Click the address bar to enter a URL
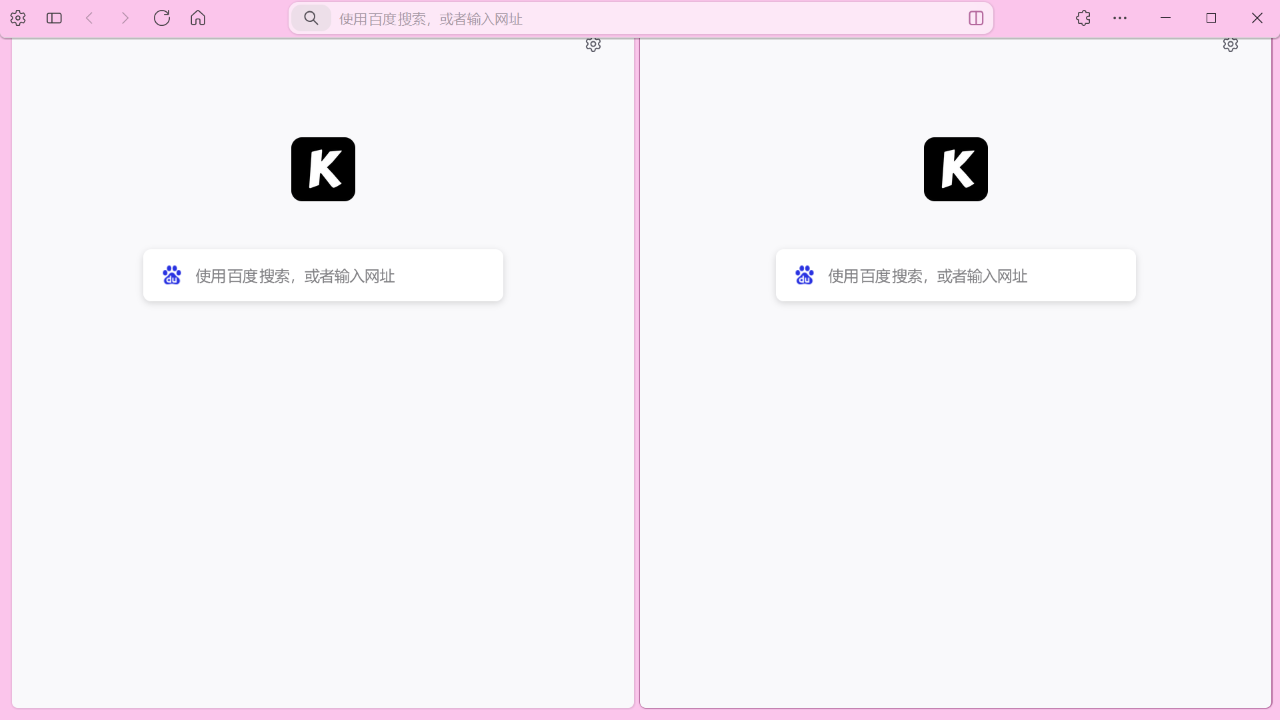Viewport: 1280px width, 720px height. point(640,18)
